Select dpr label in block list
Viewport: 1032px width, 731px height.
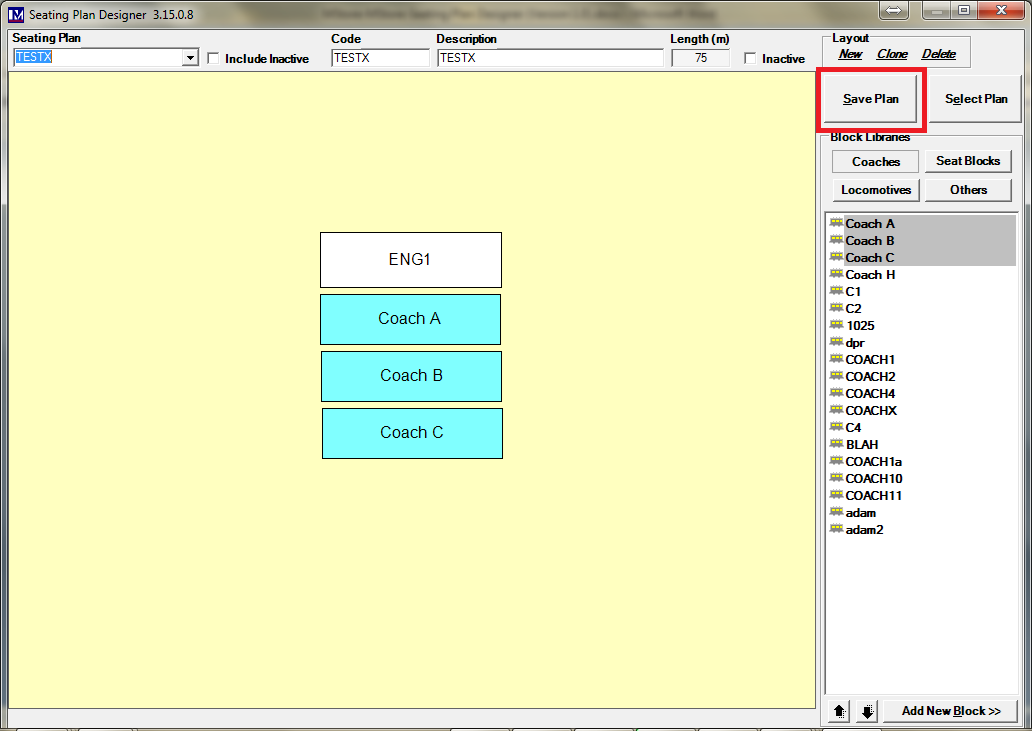click(854, 343)
